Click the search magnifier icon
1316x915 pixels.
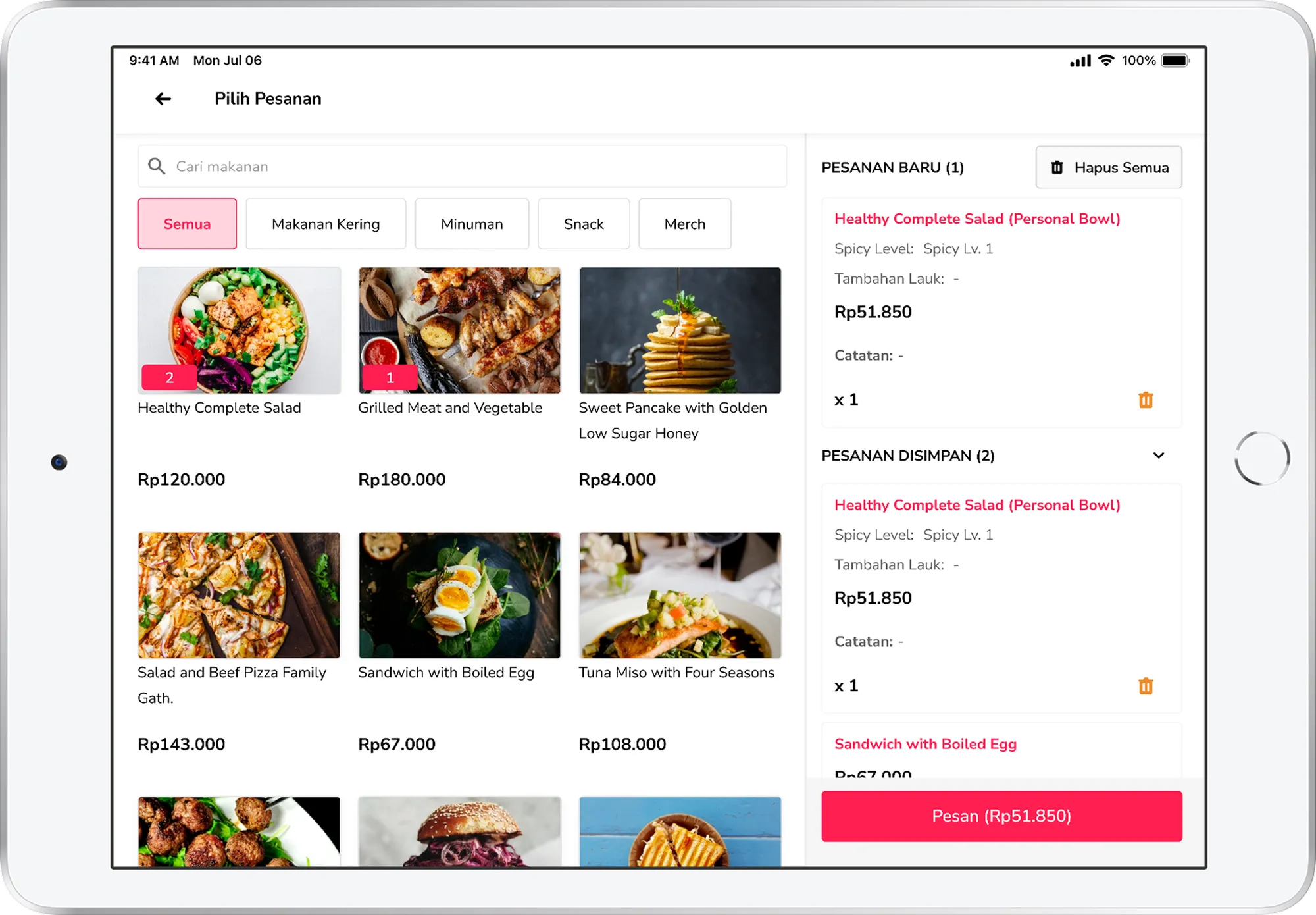[157, 166]
